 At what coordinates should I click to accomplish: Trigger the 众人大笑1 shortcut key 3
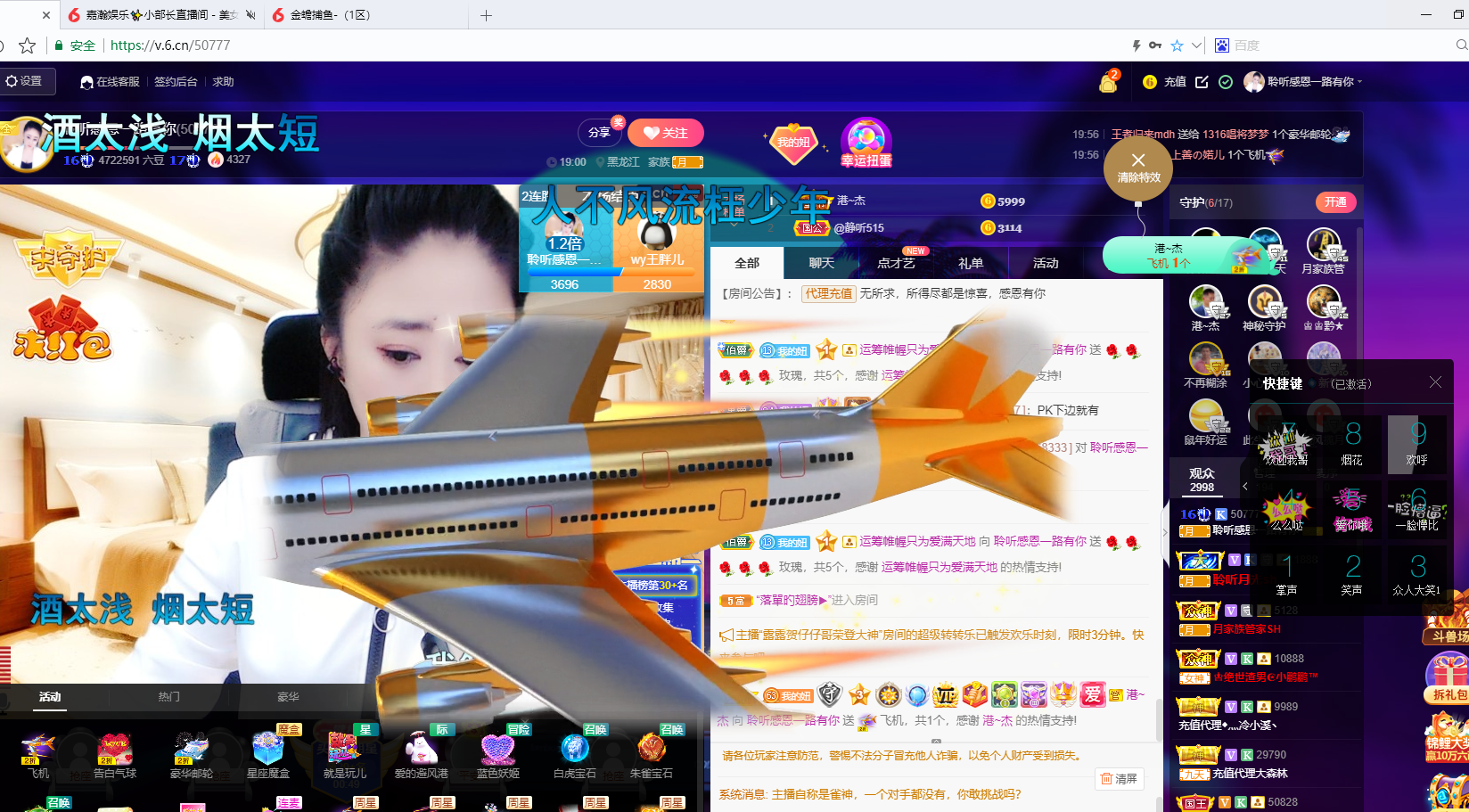click(1417, 573)
